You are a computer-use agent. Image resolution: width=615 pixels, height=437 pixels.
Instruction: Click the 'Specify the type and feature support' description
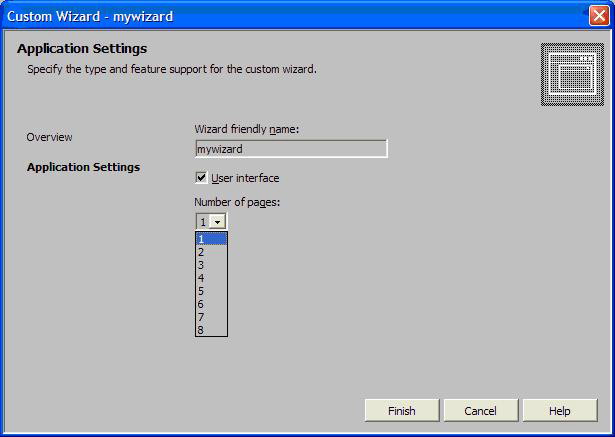click(172, 69)
